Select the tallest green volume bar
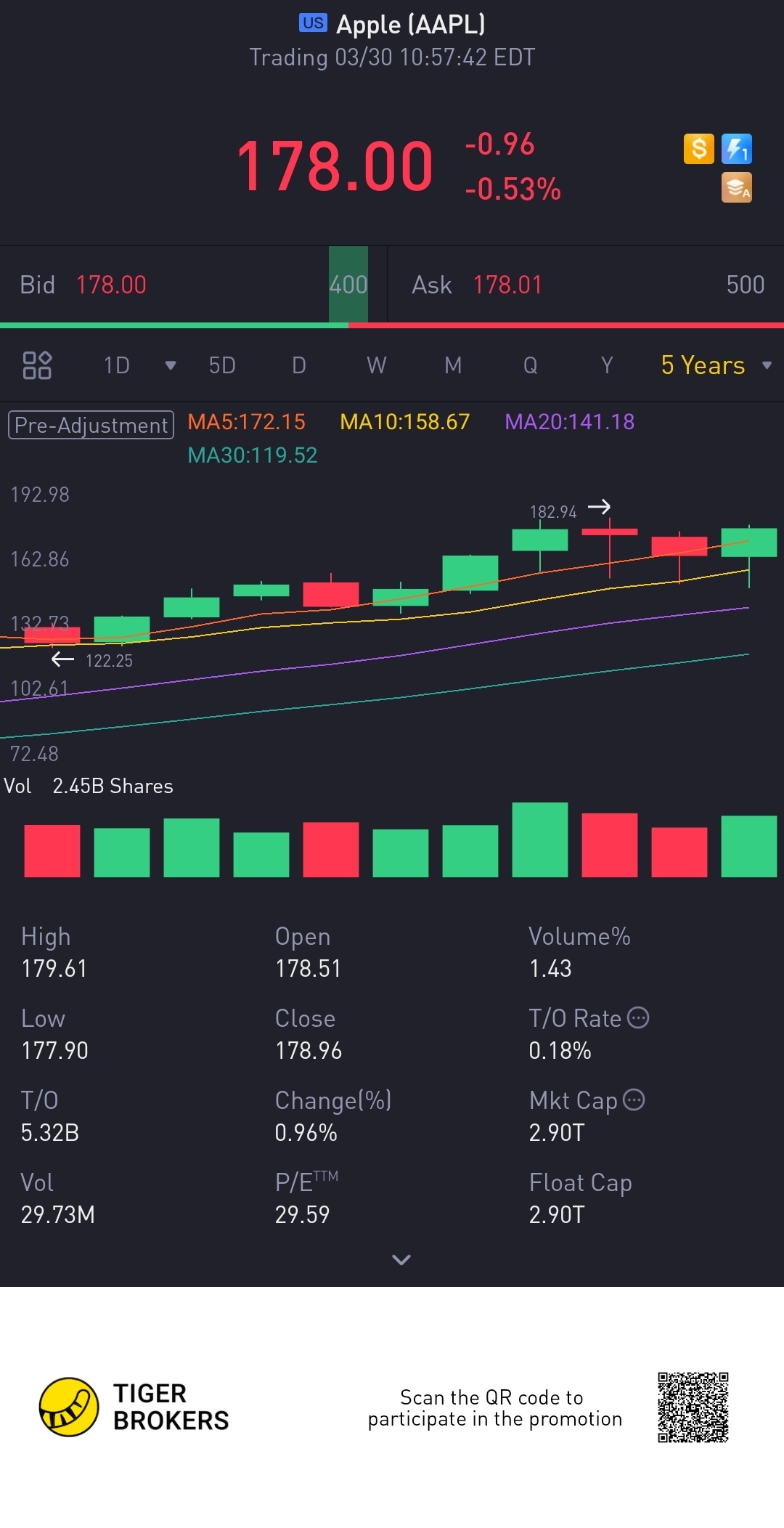The width and height of the screenshot is (784, 1528). pyautogui.click(x=540, y=840)
